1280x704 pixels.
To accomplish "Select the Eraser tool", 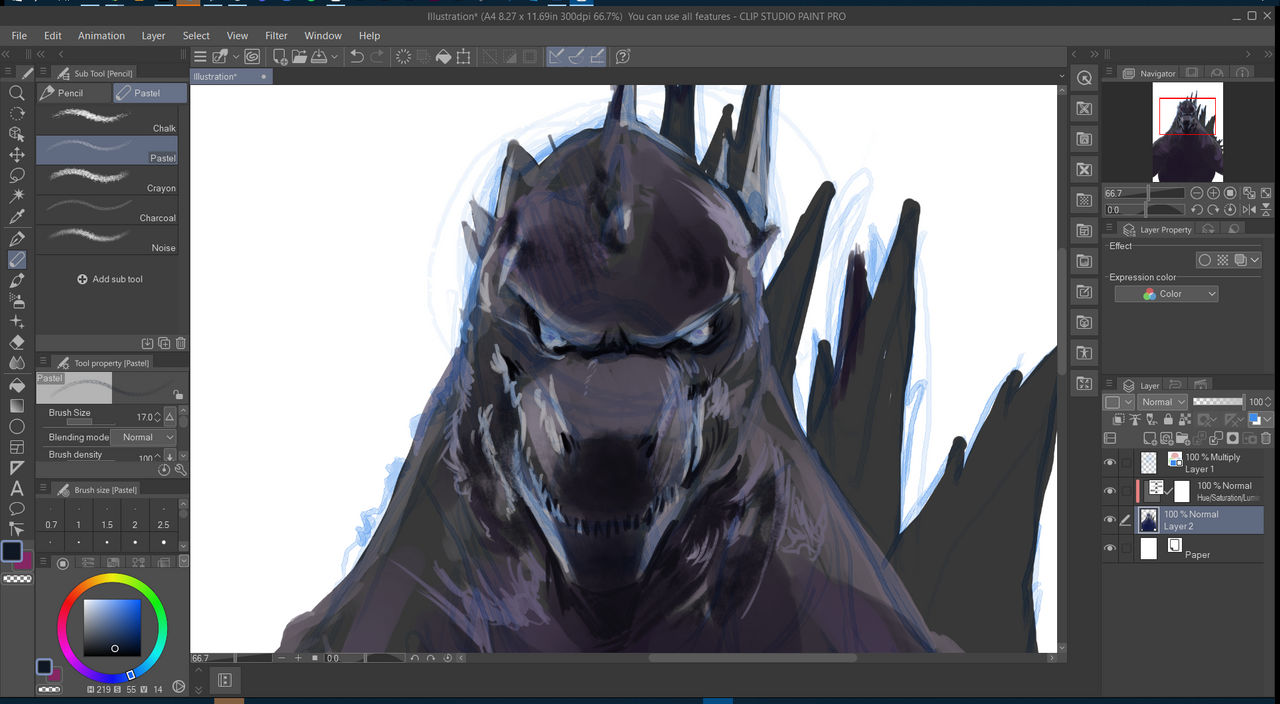I will click(17, 343).
